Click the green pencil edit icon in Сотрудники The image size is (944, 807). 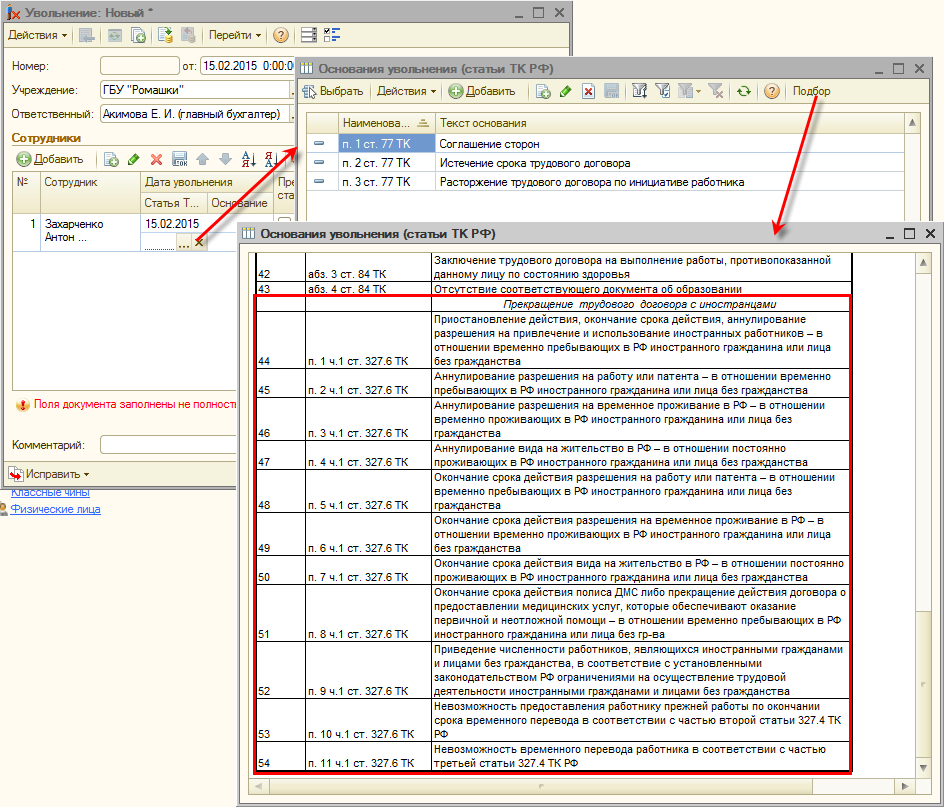[133, 159]
